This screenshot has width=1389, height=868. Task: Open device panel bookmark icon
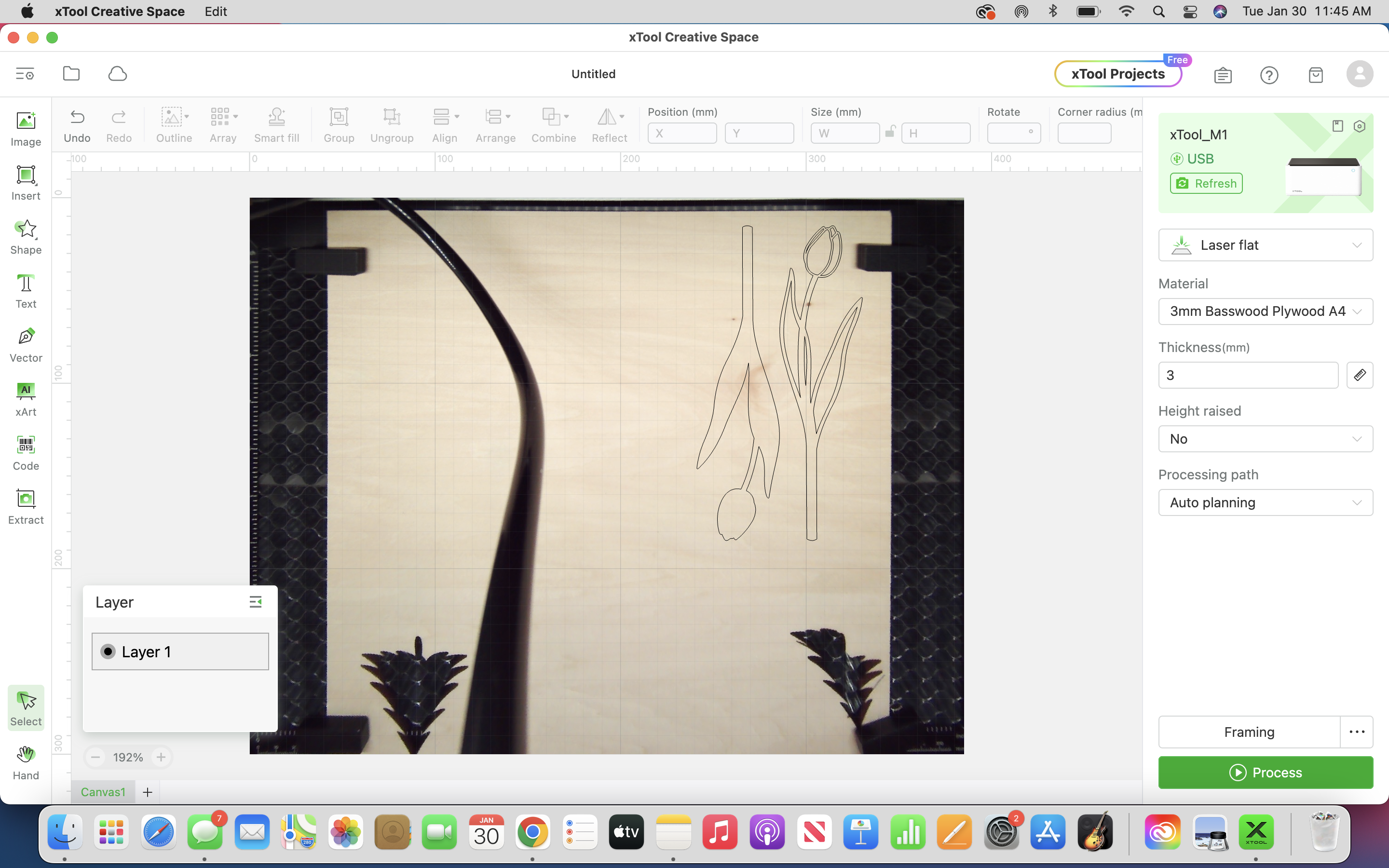click(x=1338, y=126)
